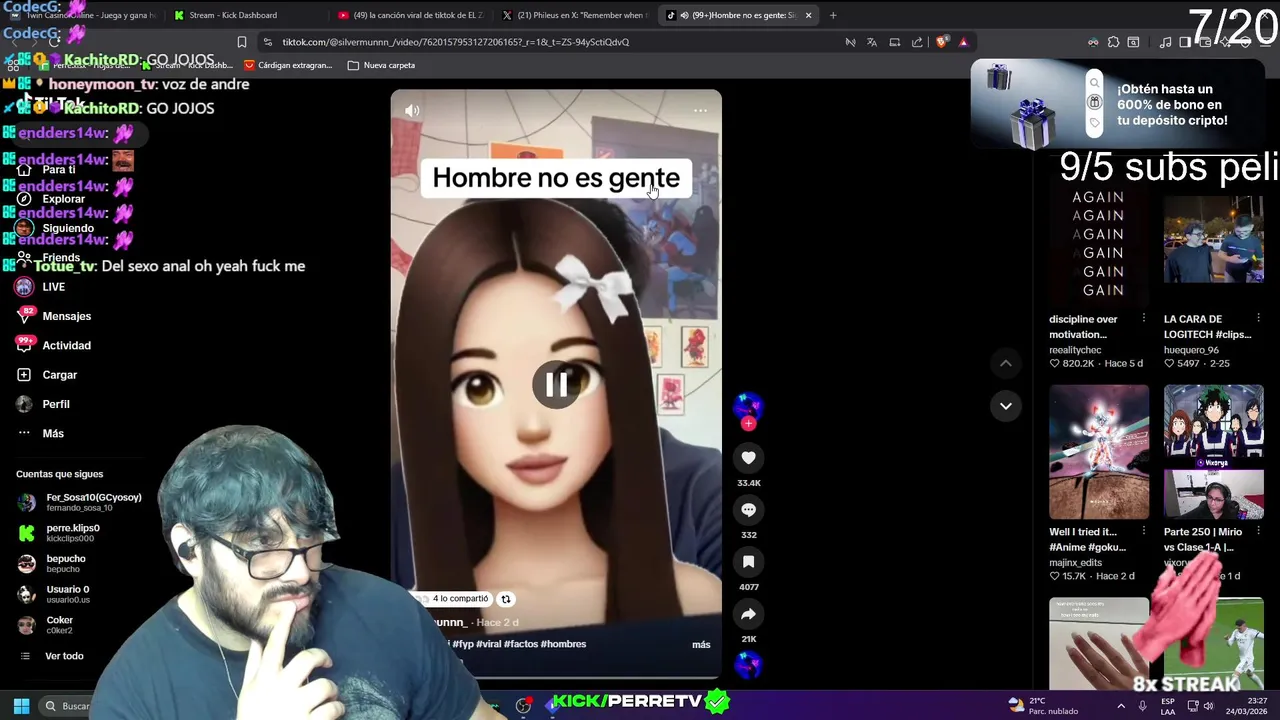Image resolution: width=1280 pixels, height=720 pixels.
Task: Click the share page icon in address bar
Action: pos(917,42)
